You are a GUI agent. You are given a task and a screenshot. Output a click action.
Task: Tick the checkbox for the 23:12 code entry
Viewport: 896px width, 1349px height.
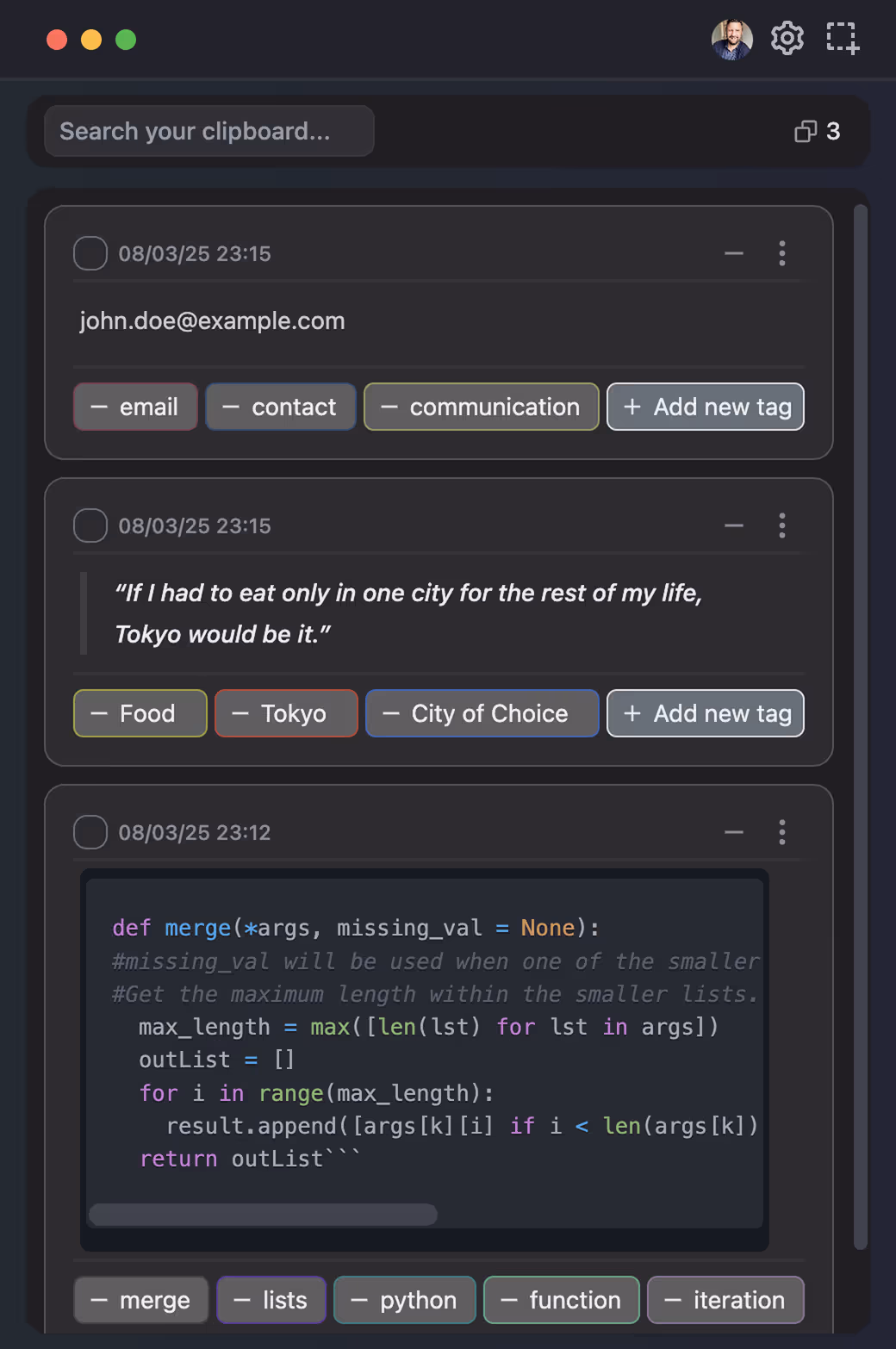90,832
